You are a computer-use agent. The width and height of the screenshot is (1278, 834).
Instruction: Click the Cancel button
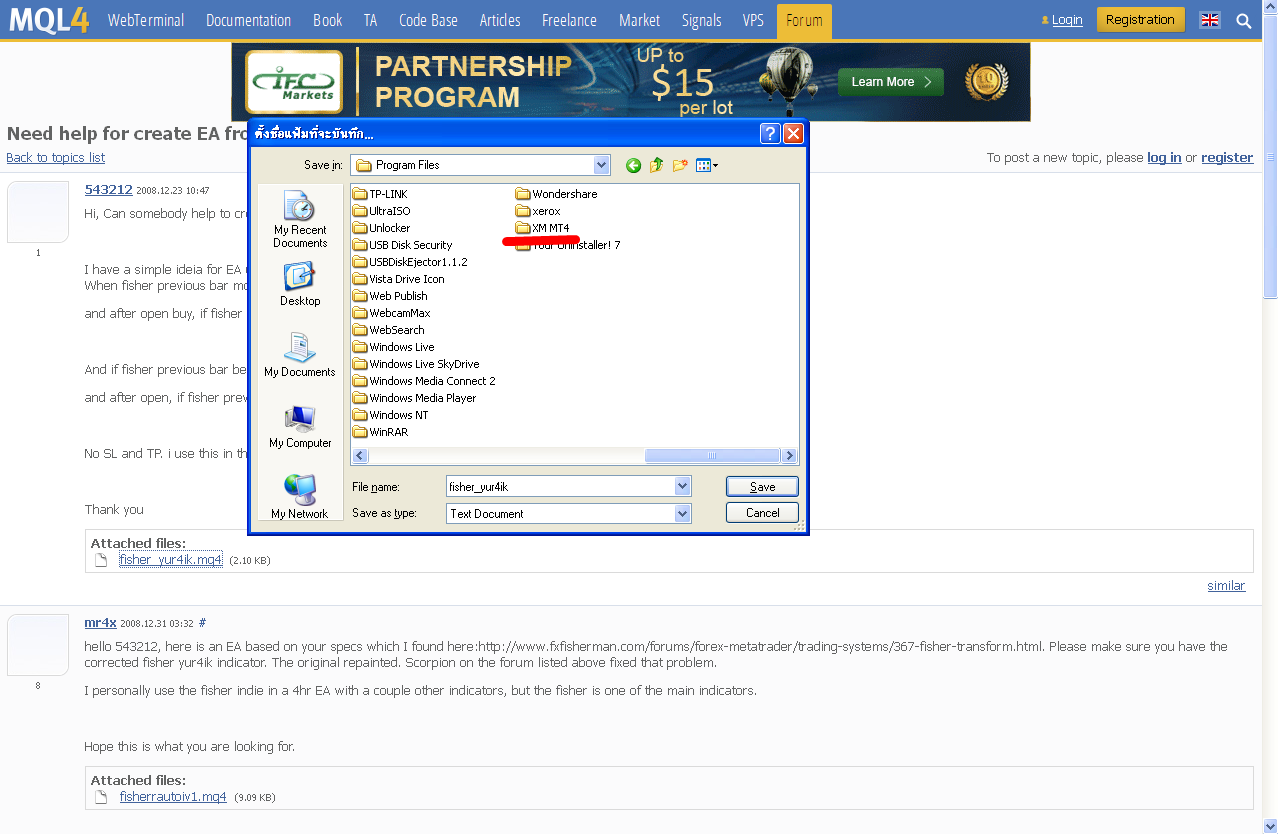click(762, 513)
